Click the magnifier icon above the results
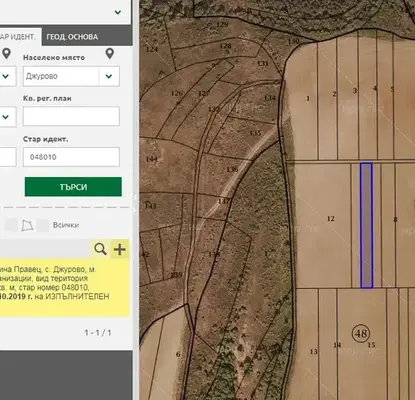The height and width of the screenshot is (400, 415). [x=101, y=249]
